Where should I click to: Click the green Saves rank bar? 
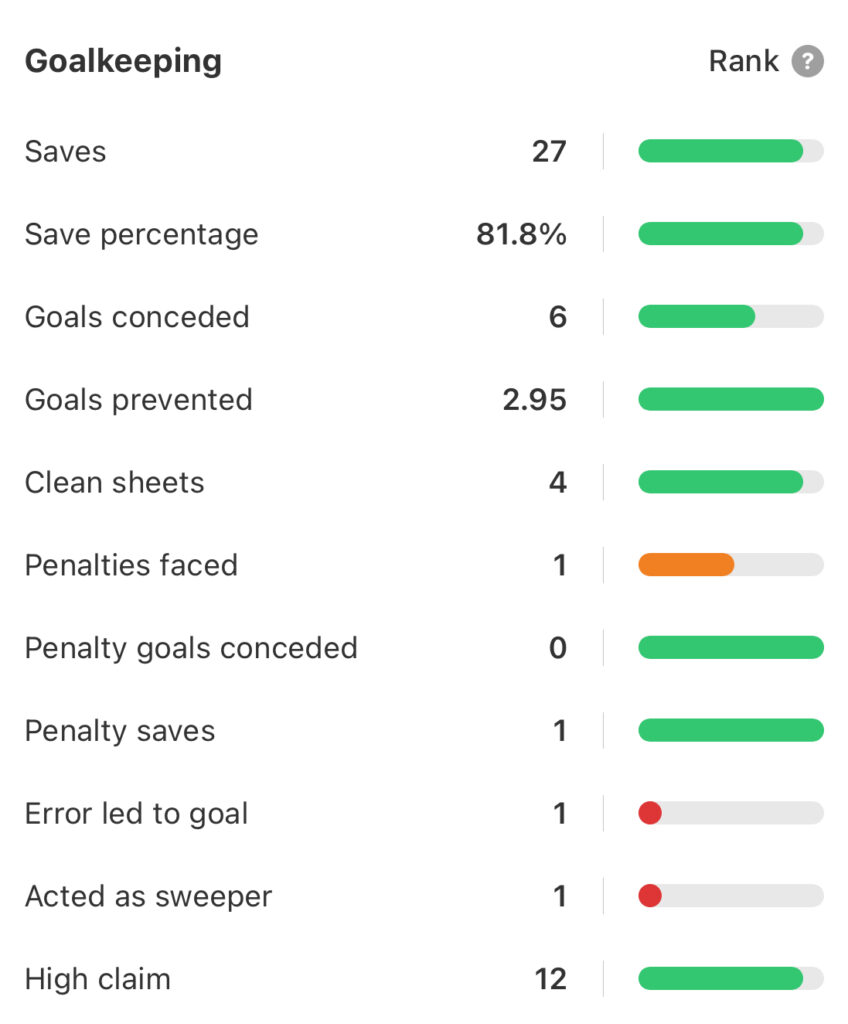click(x=721, y=152)
